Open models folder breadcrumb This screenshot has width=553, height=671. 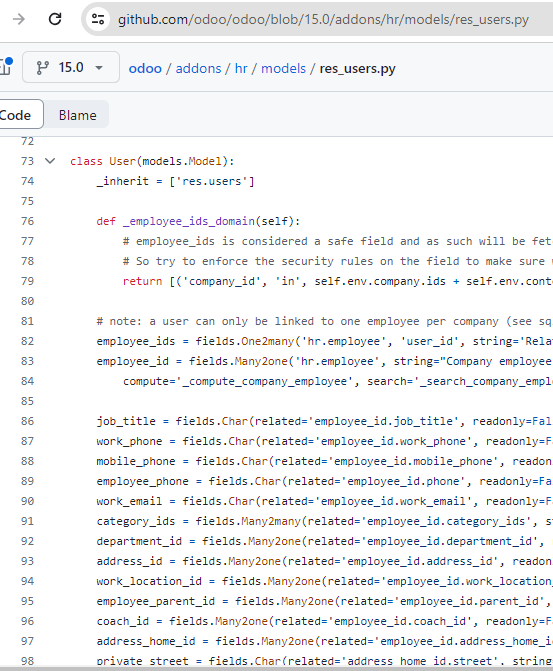coord(283,68)
